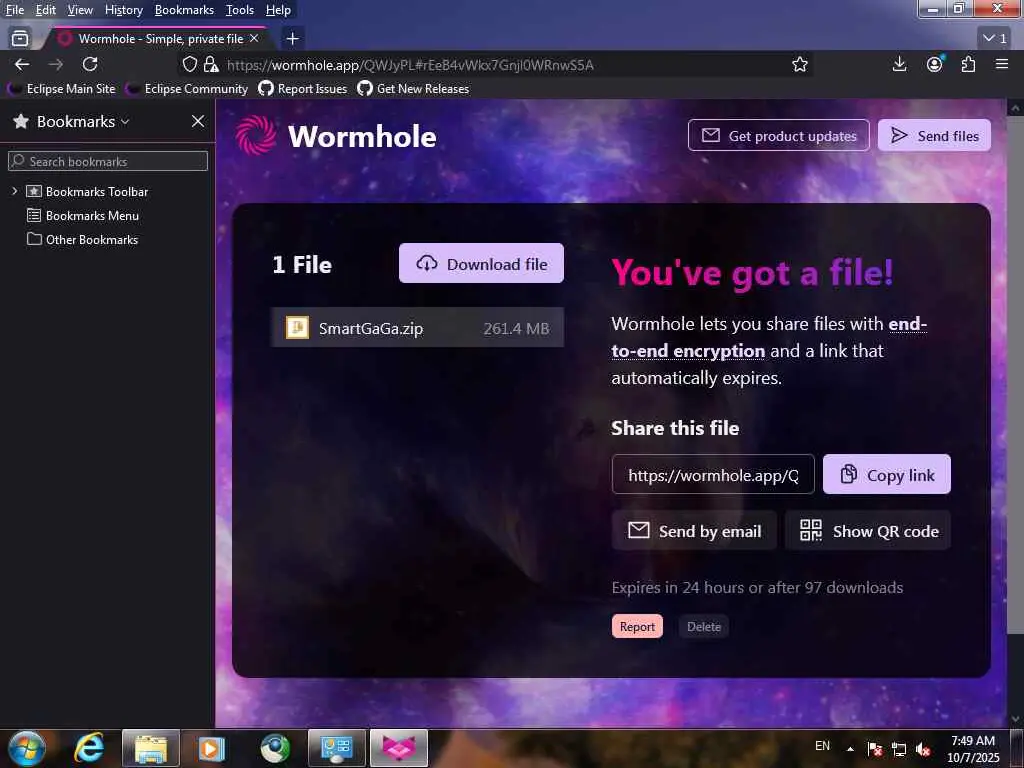Screen dimensions: 1024x768
Task: Click the muted volume tray icon
Action: click(923, 749)
